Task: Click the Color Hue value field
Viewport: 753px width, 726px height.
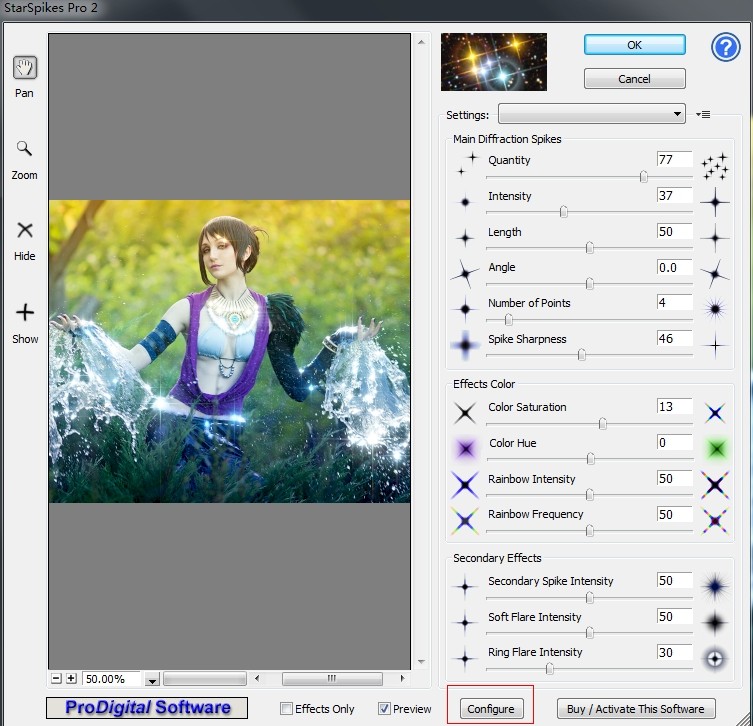Action: [x=675, y=442]
